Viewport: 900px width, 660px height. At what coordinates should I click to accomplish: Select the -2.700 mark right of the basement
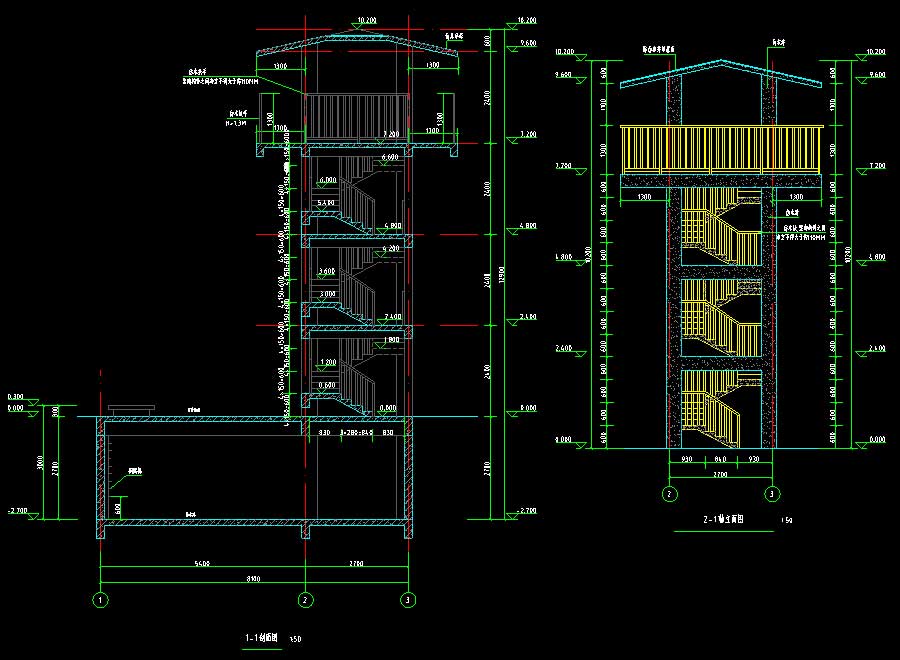(x=526, y=510)
